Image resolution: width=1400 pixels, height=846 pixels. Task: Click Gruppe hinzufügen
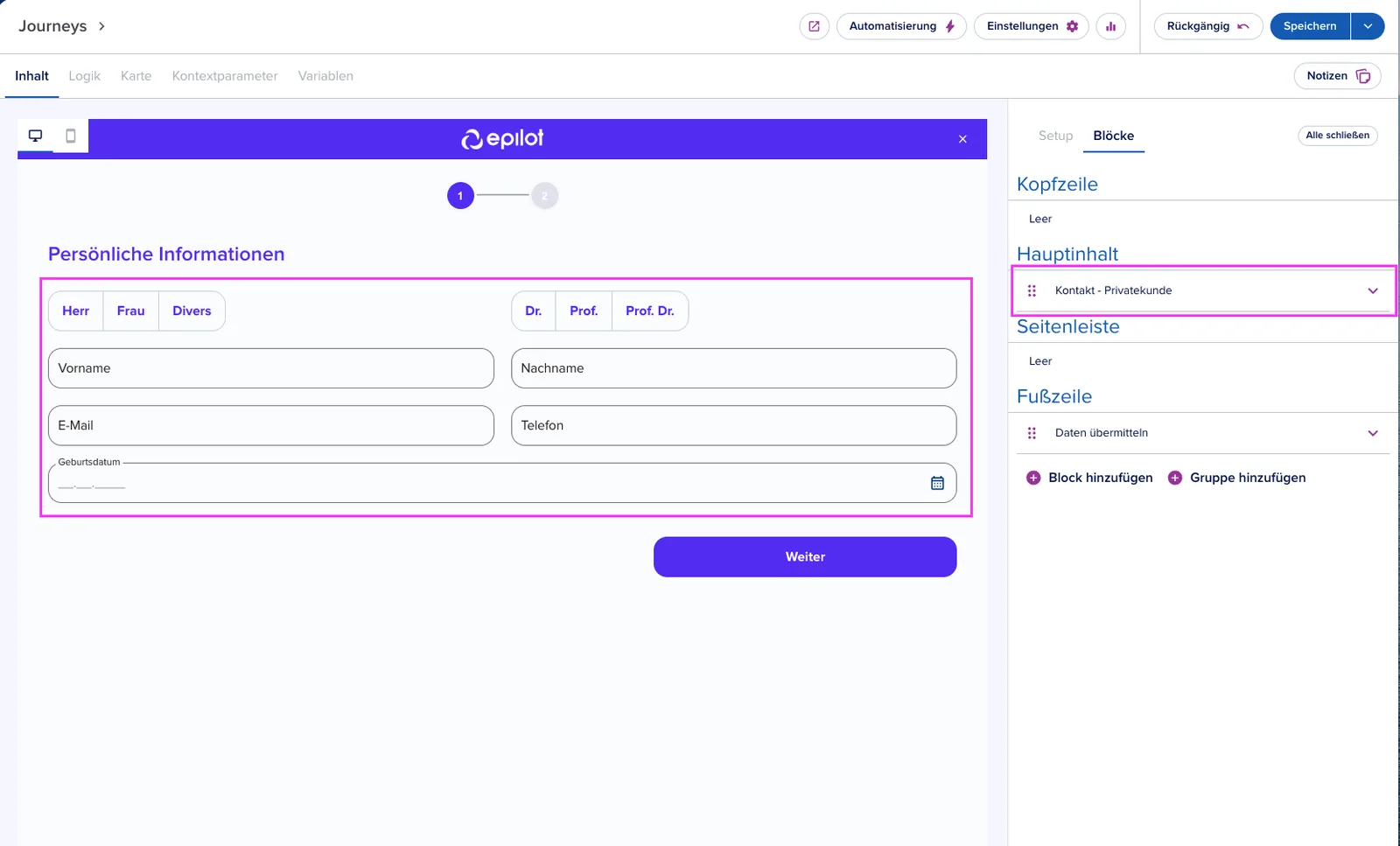click(x=1236, y=478)
